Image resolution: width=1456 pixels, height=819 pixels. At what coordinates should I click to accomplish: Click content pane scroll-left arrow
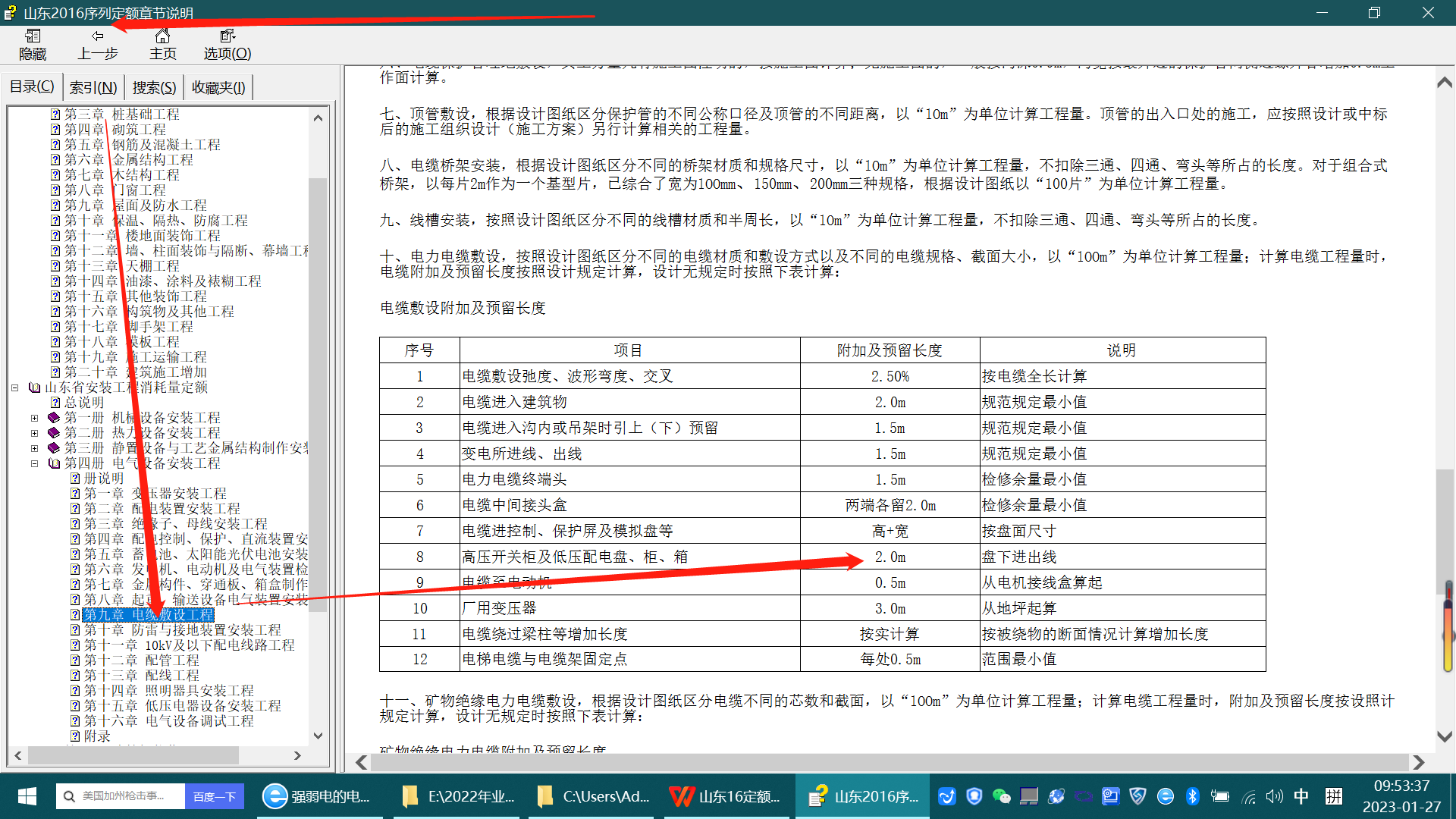[362, 762]
